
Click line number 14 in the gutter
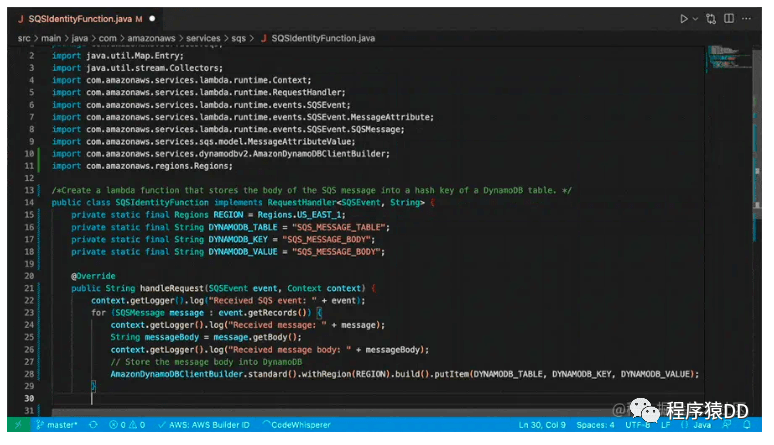(x=29, y=202)
